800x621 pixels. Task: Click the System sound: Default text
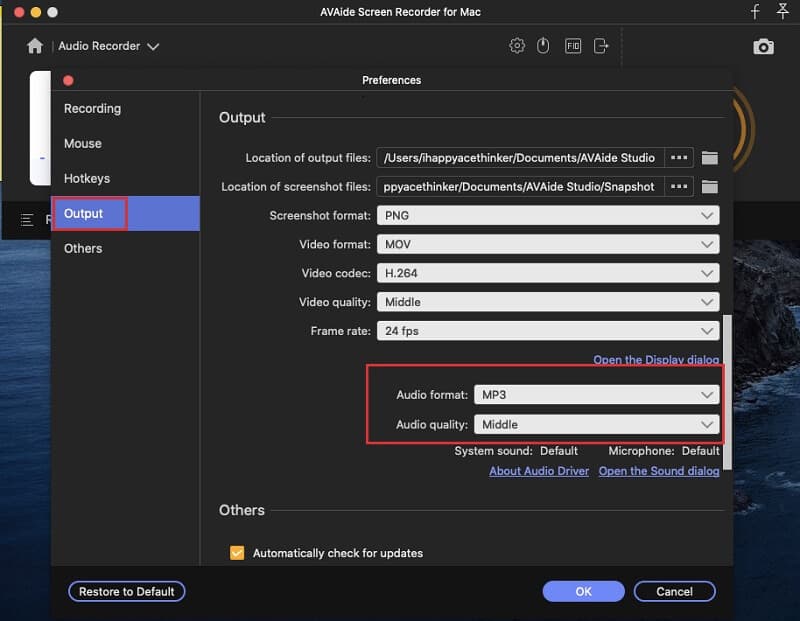pos(516,451)
